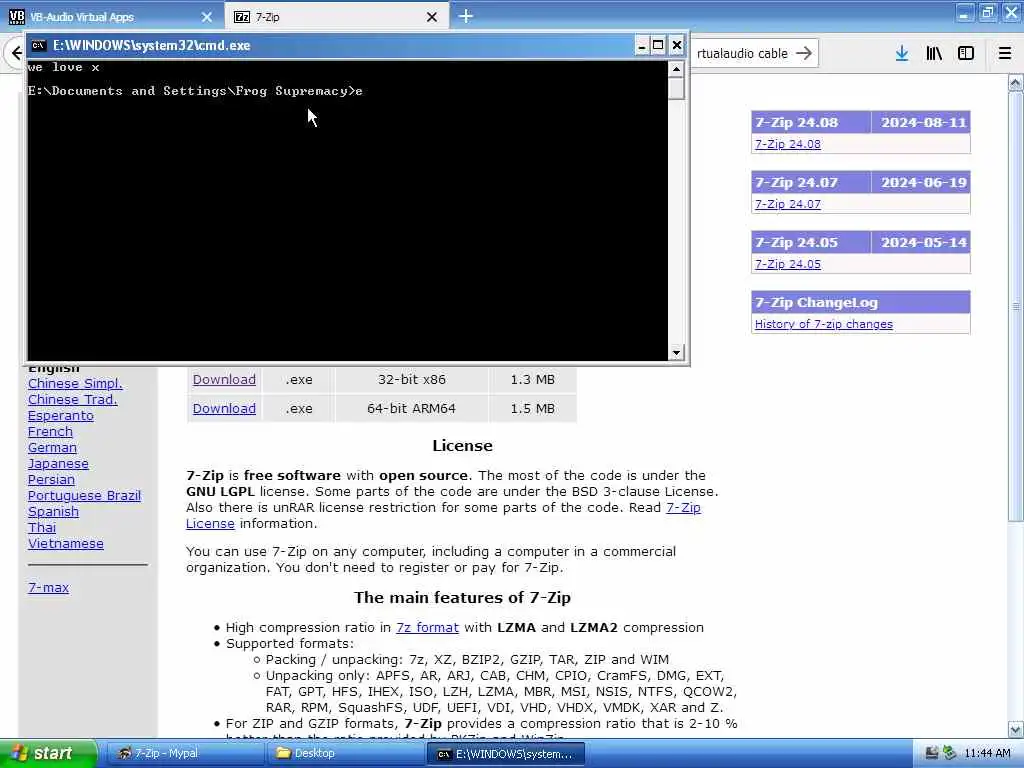Image resolution: width=1024 pixels, height=768 pixels.
Task: Click the 1.3 MB size cell
Action: click(532, 379)
